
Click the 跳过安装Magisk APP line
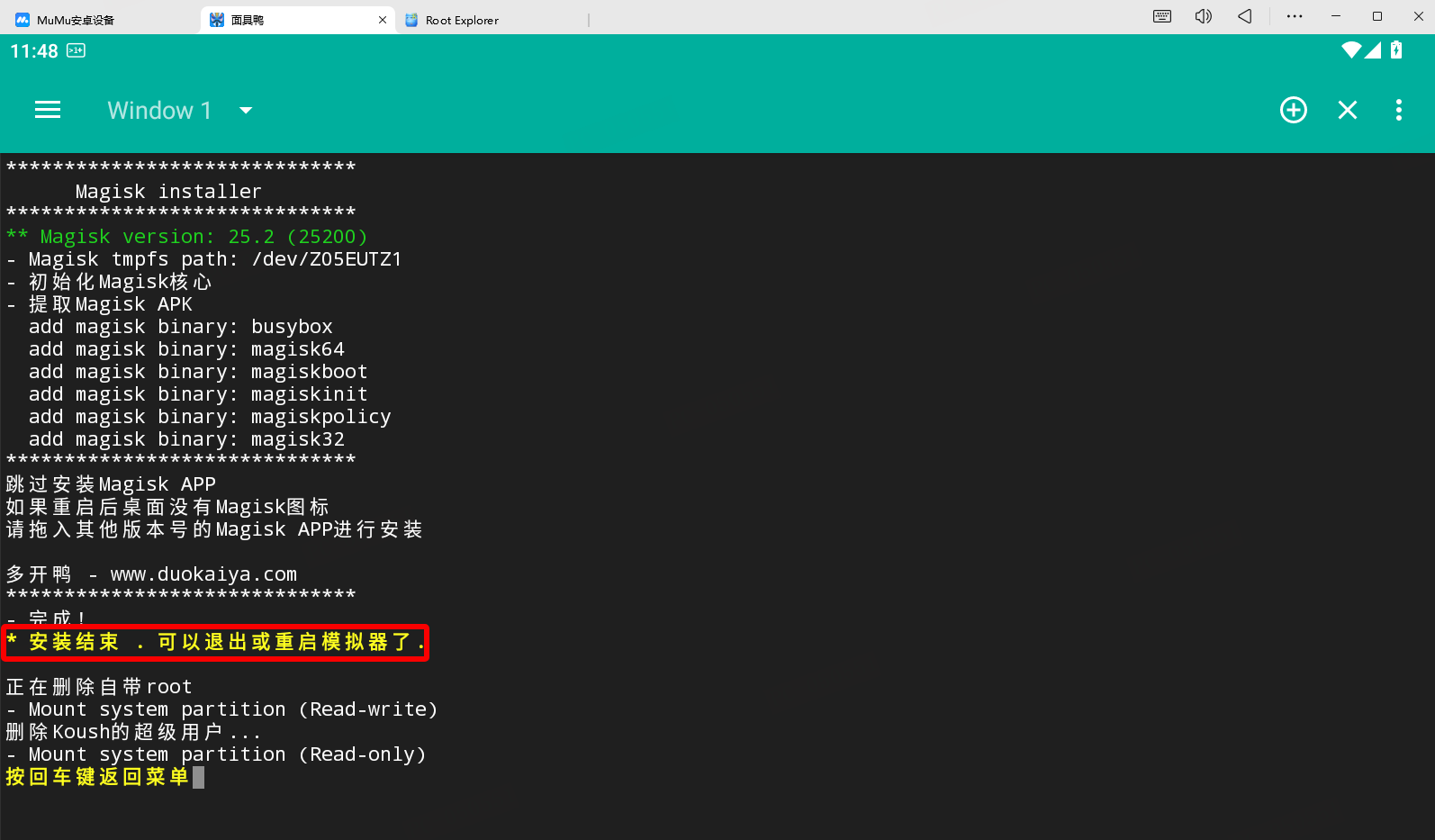(111, 484)
